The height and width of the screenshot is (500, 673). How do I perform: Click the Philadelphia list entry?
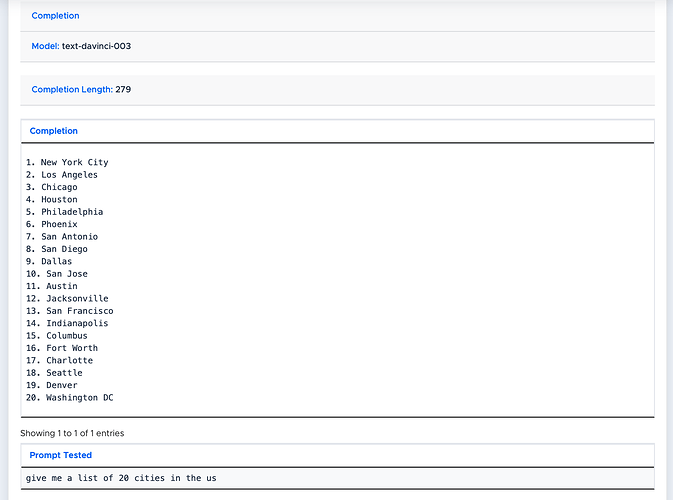[64, 212]
